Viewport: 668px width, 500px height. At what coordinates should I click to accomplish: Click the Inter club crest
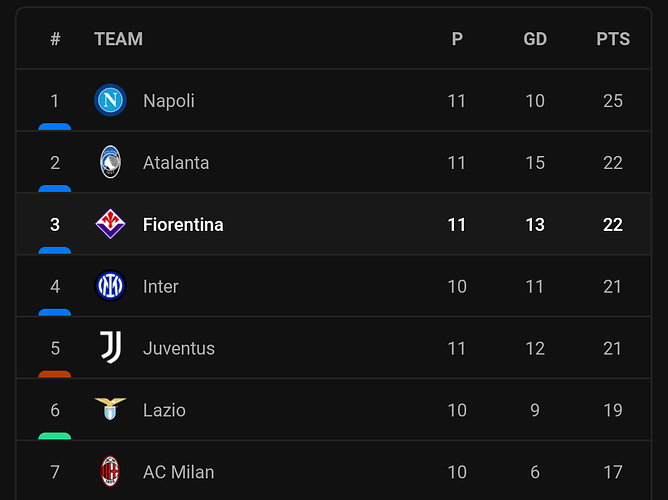point(110,286)
